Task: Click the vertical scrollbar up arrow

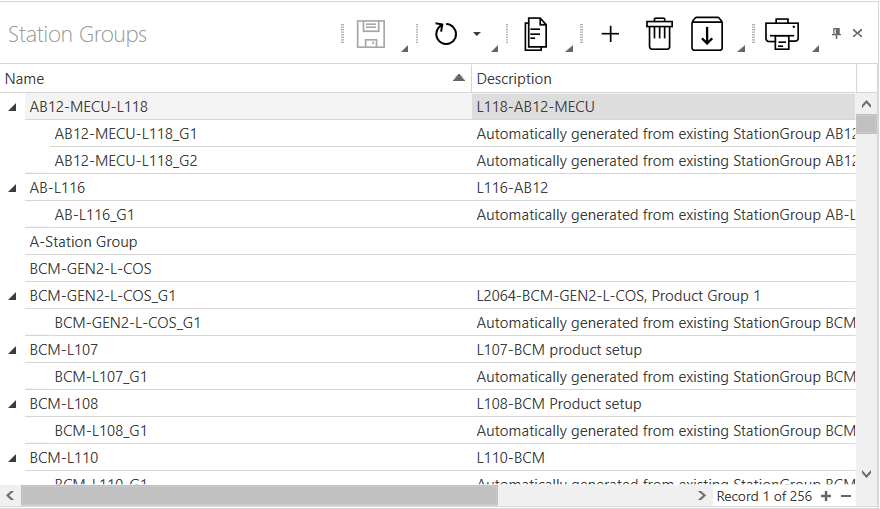Action: coord(867,104)
